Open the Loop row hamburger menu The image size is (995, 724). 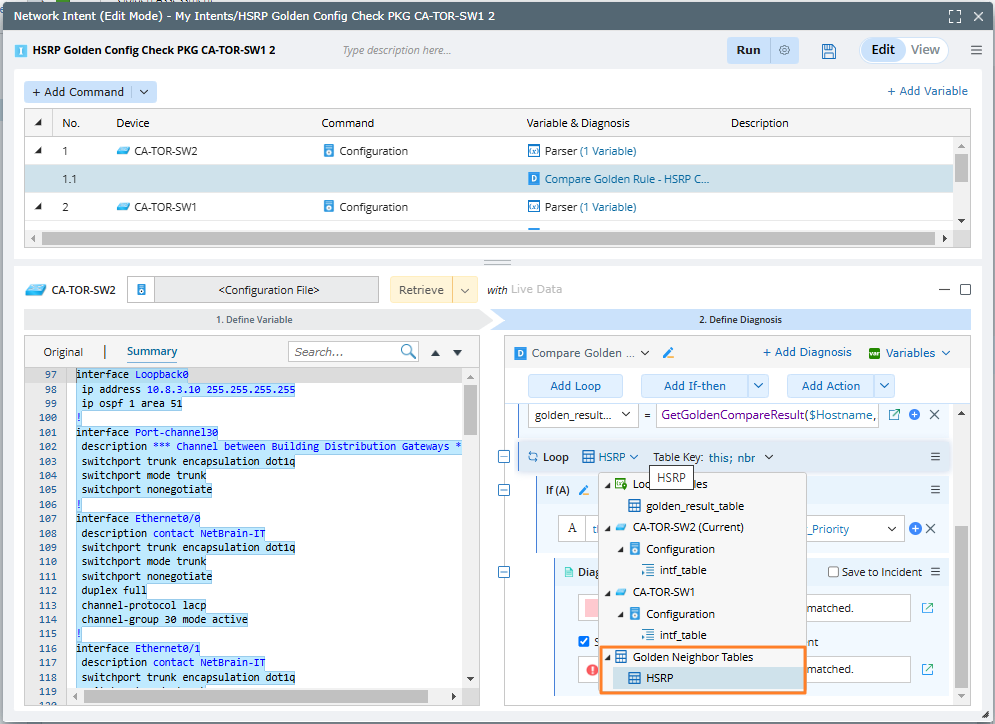click(935, 457)
